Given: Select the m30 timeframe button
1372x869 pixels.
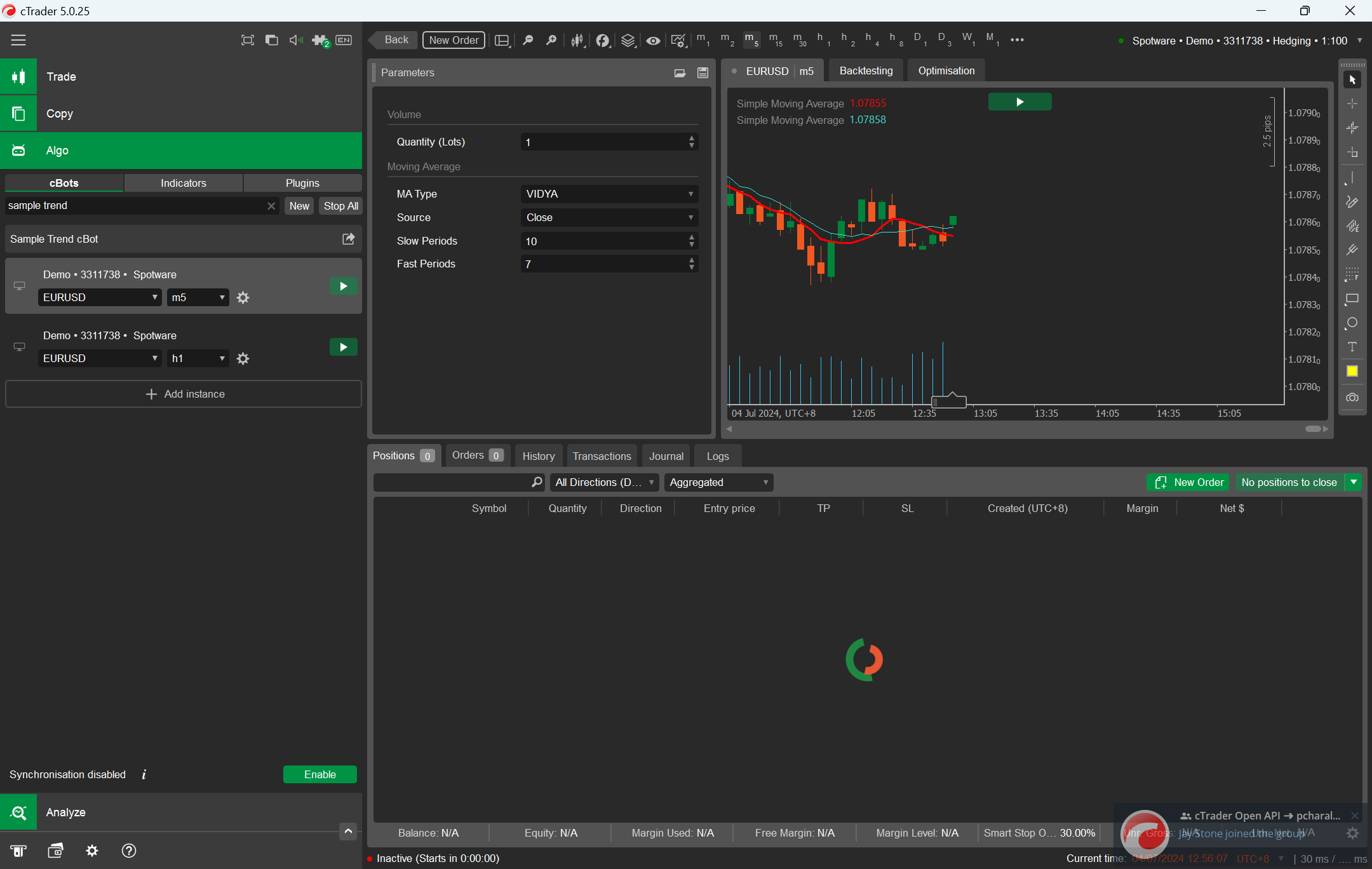Looking at the screenshot, I should click(800, 39).
